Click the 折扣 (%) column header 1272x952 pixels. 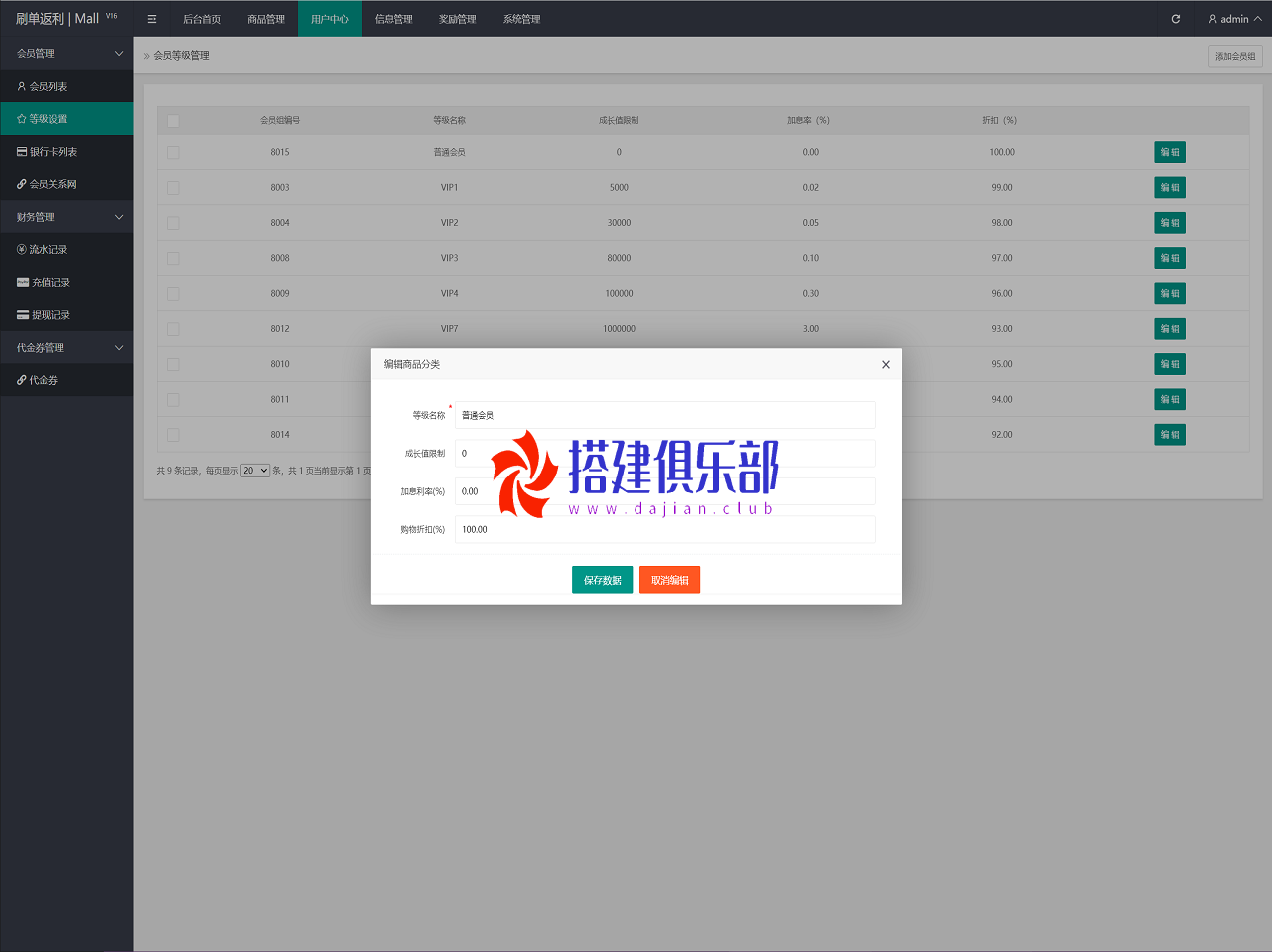click(1000, 121)
